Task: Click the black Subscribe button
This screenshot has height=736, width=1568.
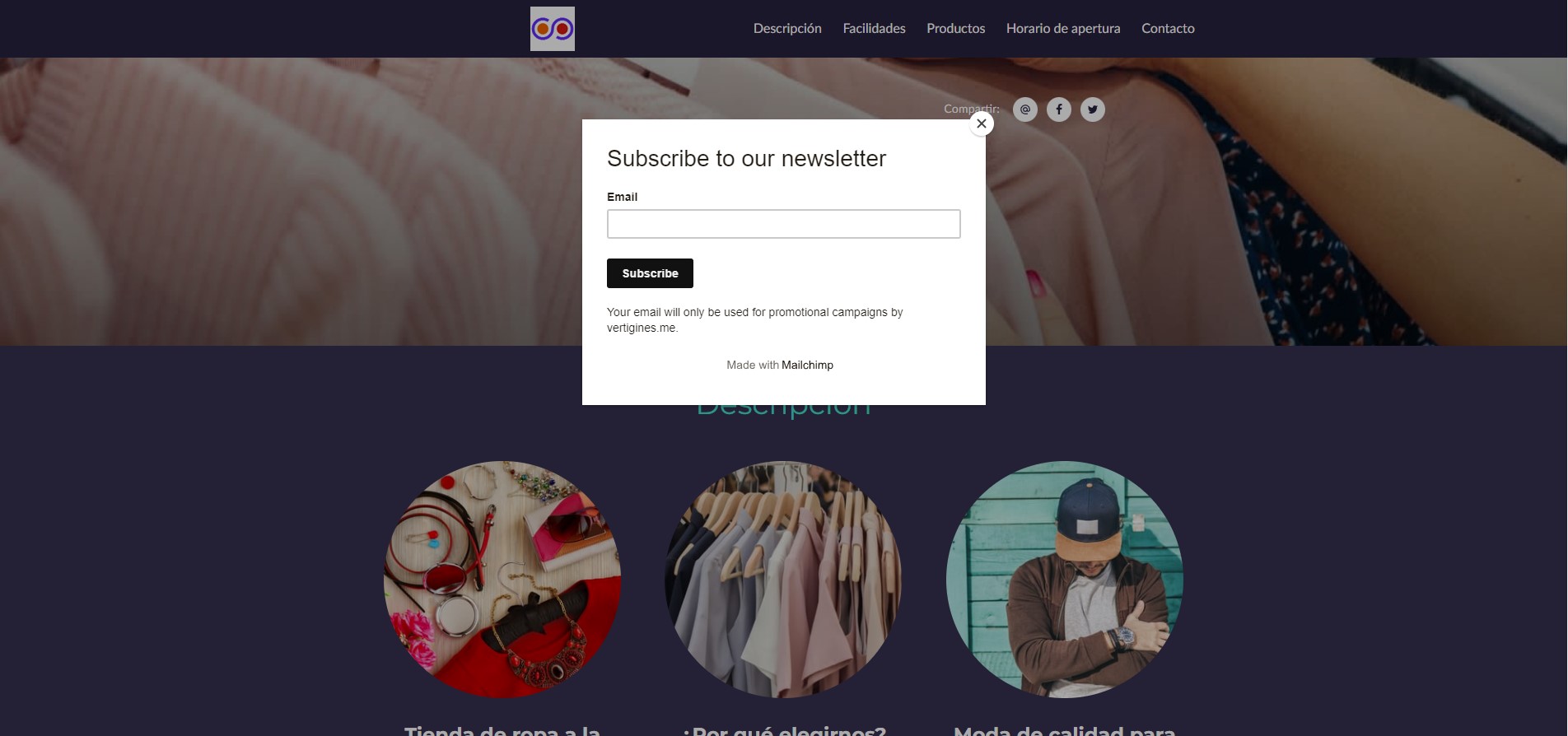Action: click(650, 273)
